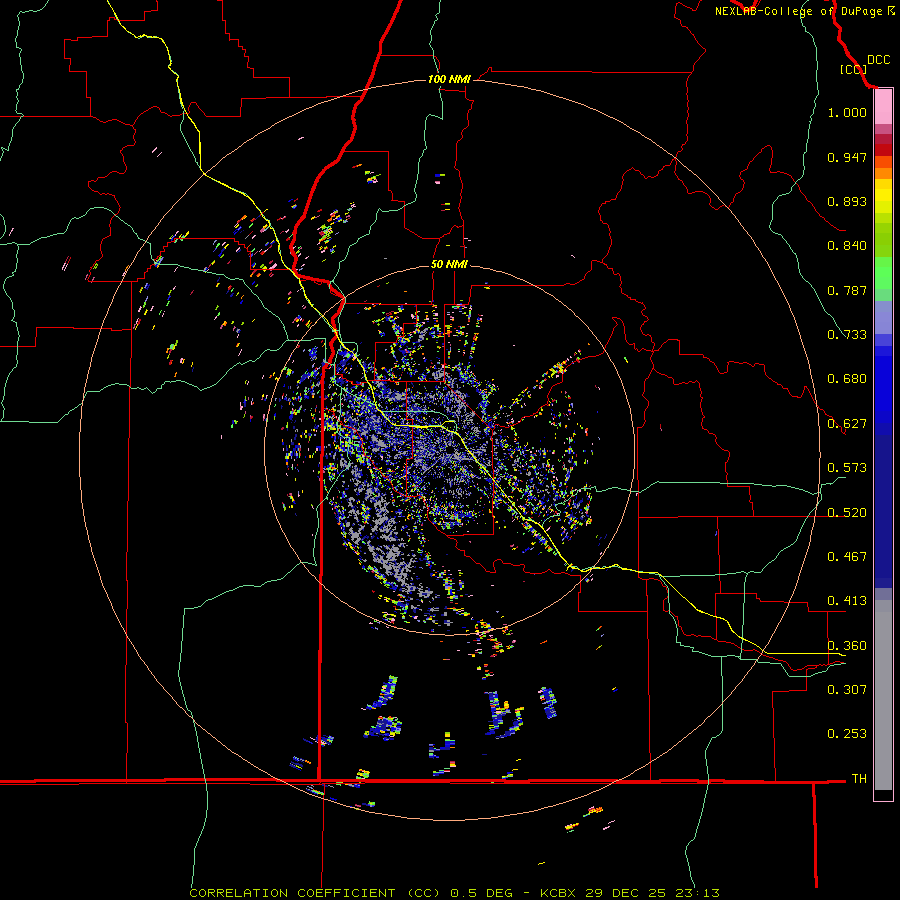Click the 0.253 color scale value
Image resolution: width=900 pixels, height=900 pixels.
pyautogui.click(x=847, y=734)
